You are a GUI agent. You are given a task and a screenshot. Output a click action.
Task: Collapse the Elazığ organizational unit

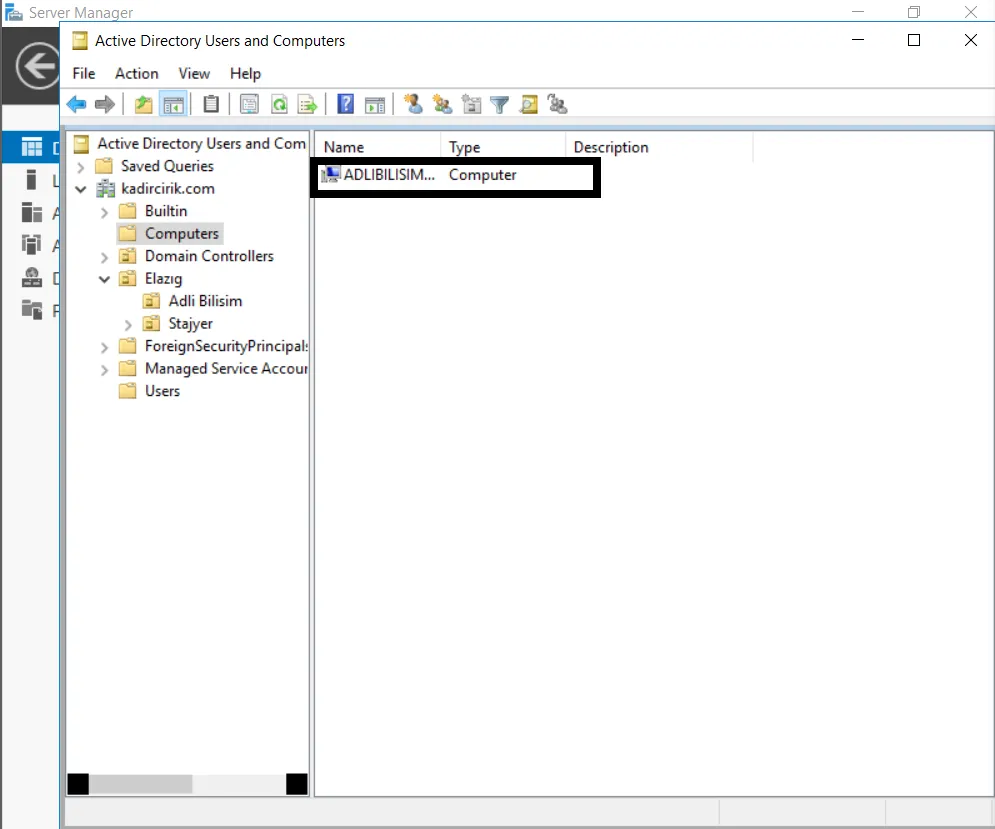(105, 279)
